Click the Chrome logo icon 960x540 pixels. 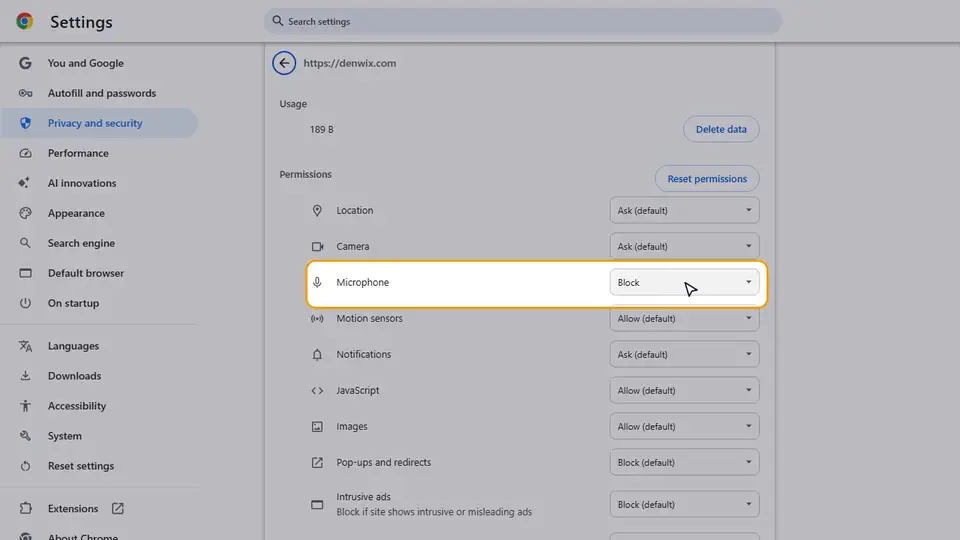[24, 21]
